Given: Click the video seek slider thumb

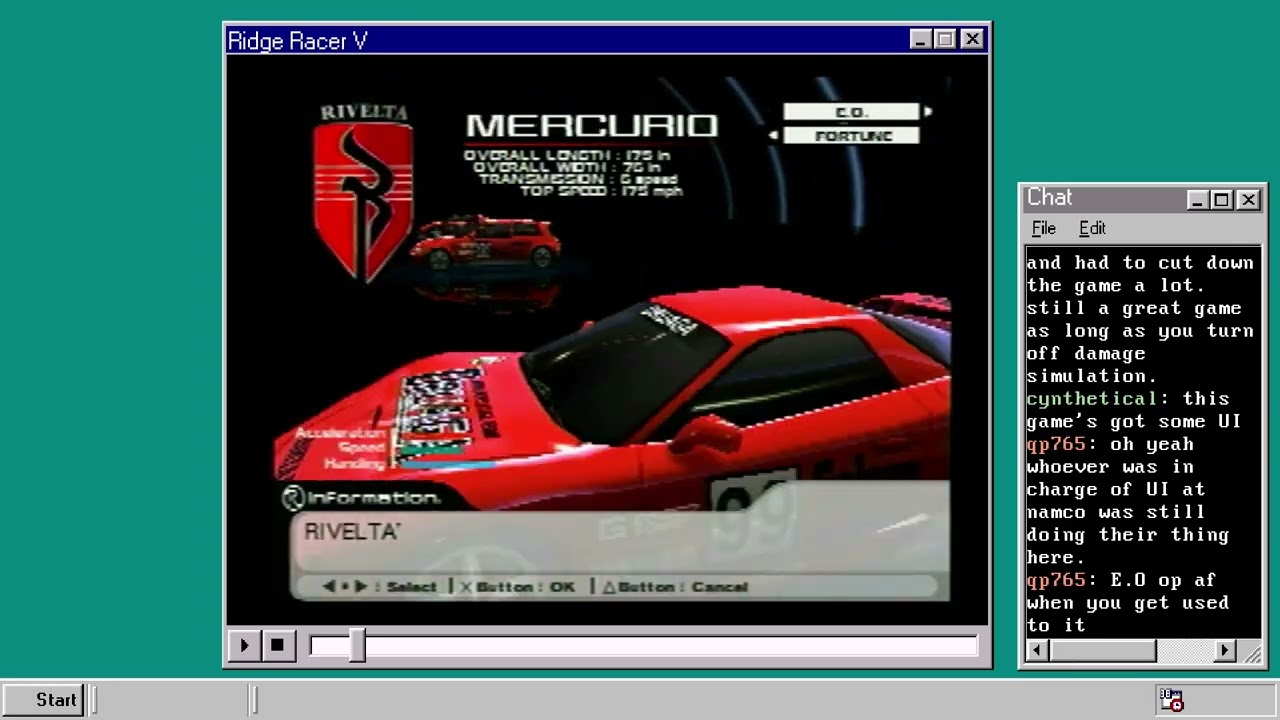Looking at the screenshot, I should pos(357,646).
